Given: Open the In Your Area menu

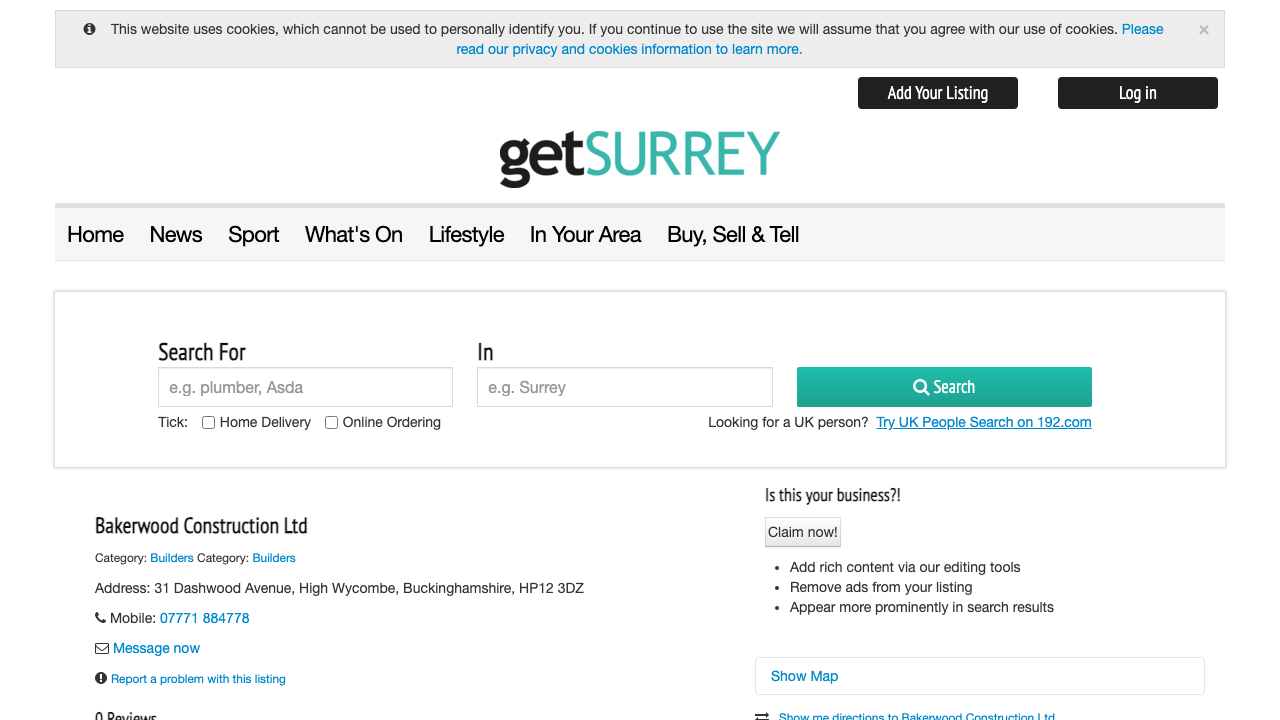Looking at the screenshot, I should 585,235.
